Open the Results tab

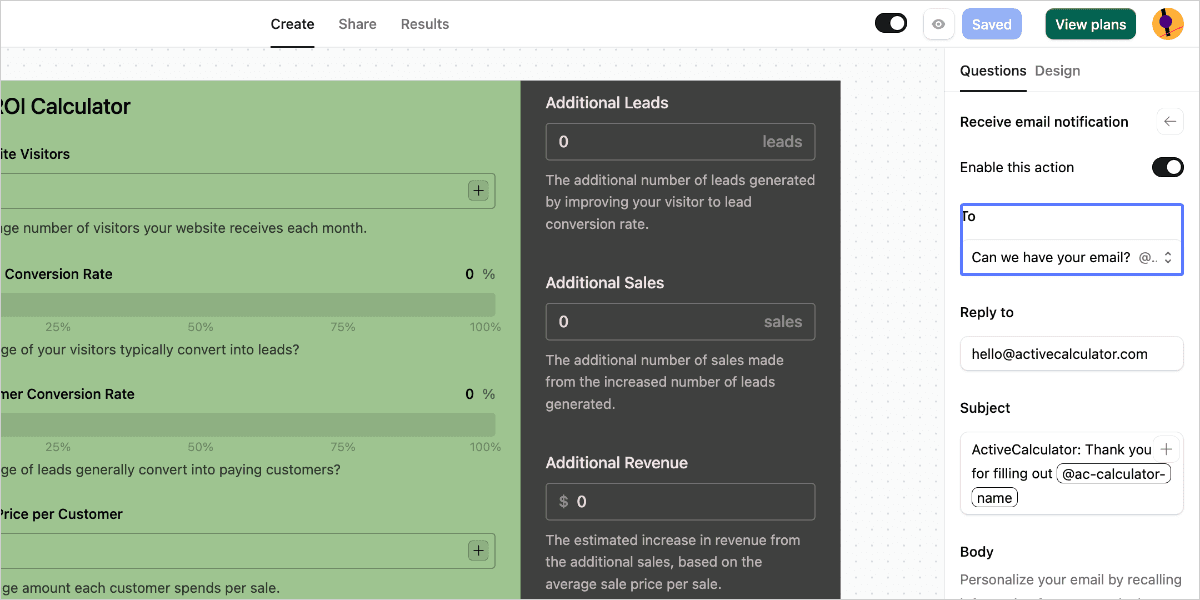(x=425, y=24)
